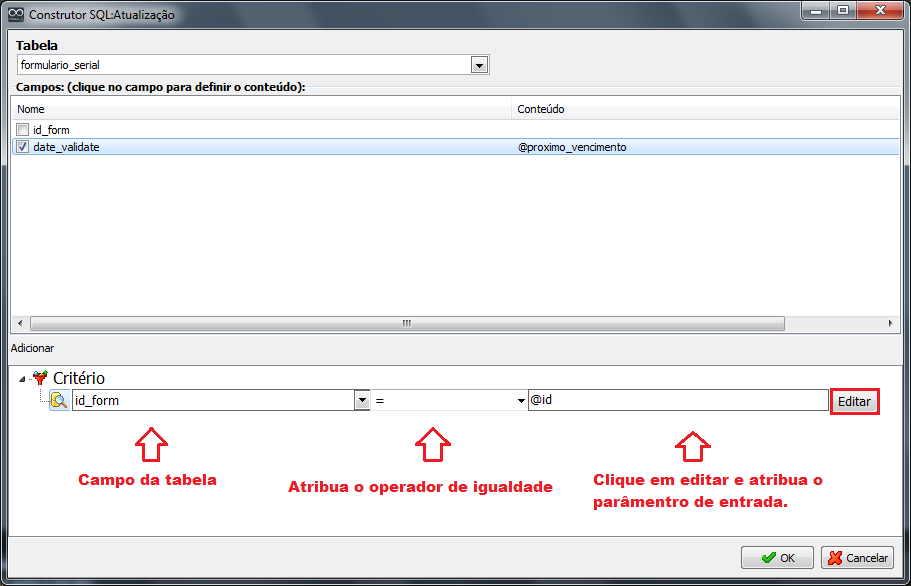
Task: Click the Critério filter icon
Action: coord(40,378)
